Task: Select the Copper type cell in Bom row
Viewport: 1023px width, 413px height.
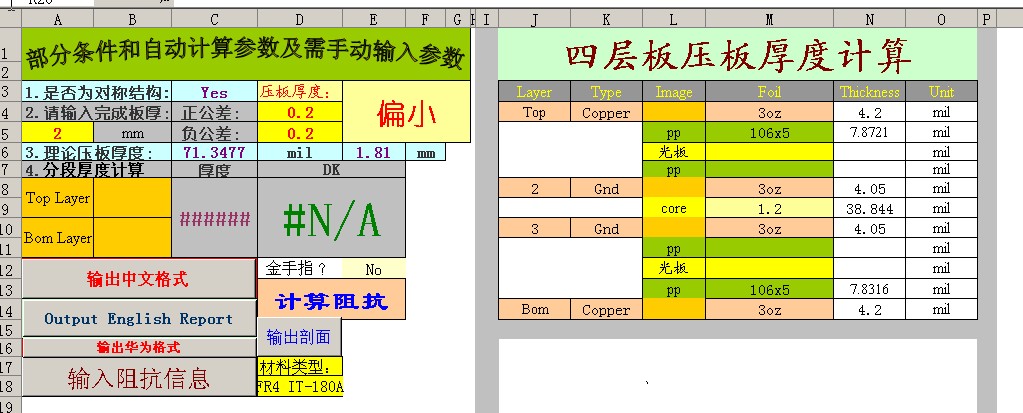Action: point(606,309)
